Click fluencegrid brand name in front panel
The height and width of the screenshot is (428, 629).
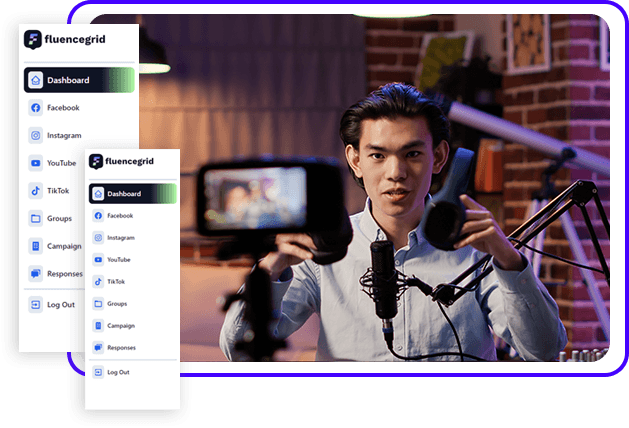(129, 161)
